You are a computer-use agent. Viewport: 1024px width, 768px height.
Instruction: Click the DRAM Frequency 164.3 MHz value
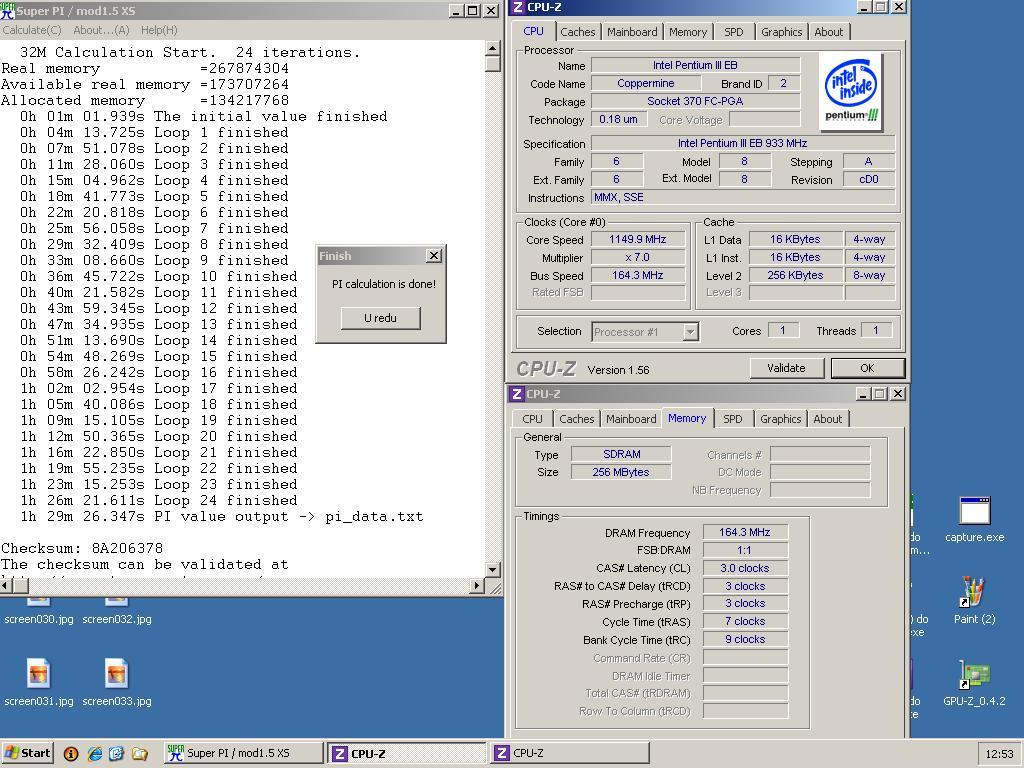745,532
